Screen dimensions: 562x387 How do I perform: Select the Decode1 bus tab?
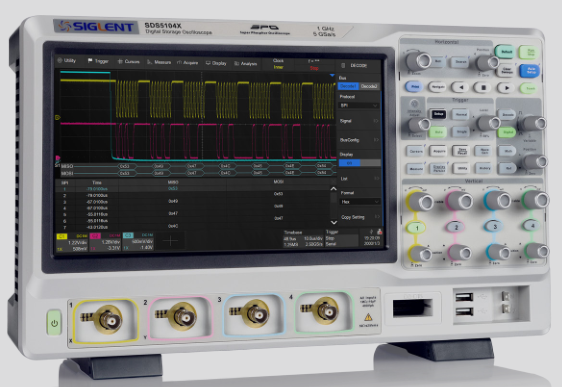pos(348,86)
